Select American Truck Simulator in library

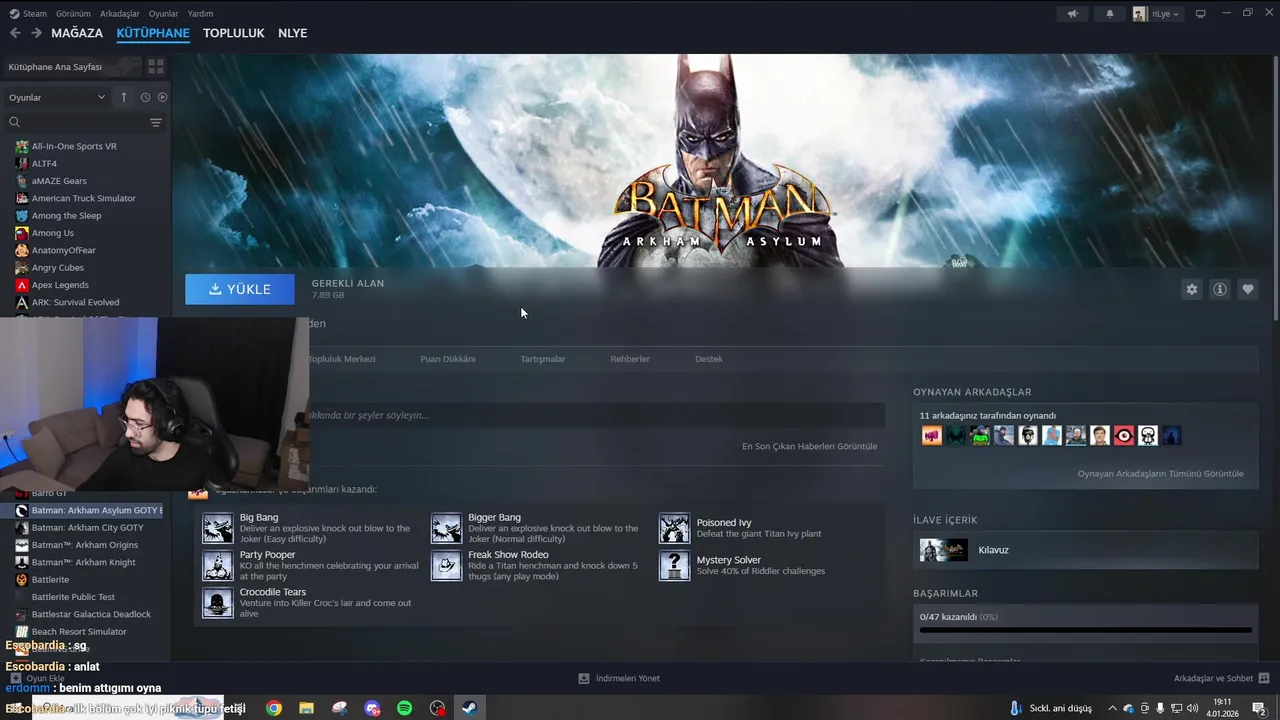(x=84, y=198)
